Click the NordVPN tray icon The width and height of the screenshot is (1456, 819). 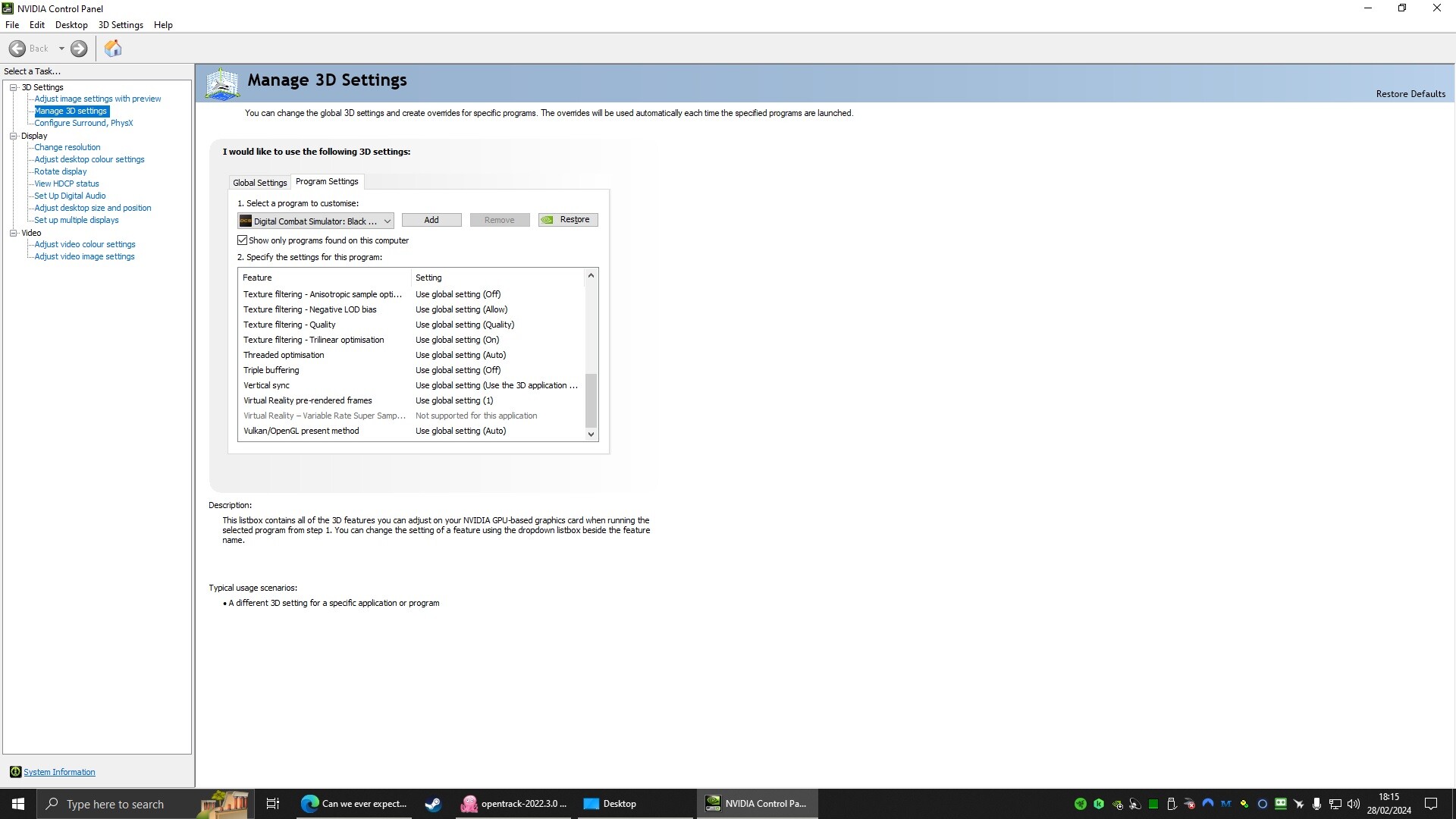coord(1208,804)
